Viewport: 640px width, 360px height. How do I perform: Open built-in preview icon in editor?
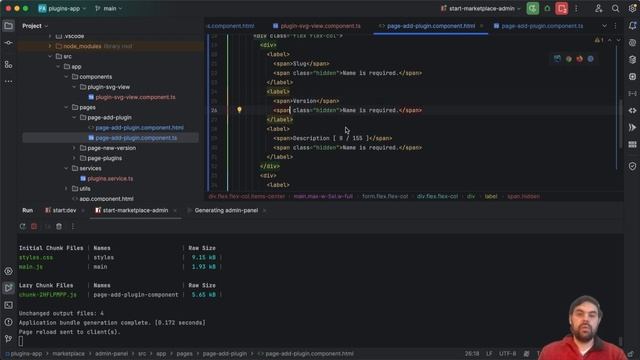pos(557,59)
